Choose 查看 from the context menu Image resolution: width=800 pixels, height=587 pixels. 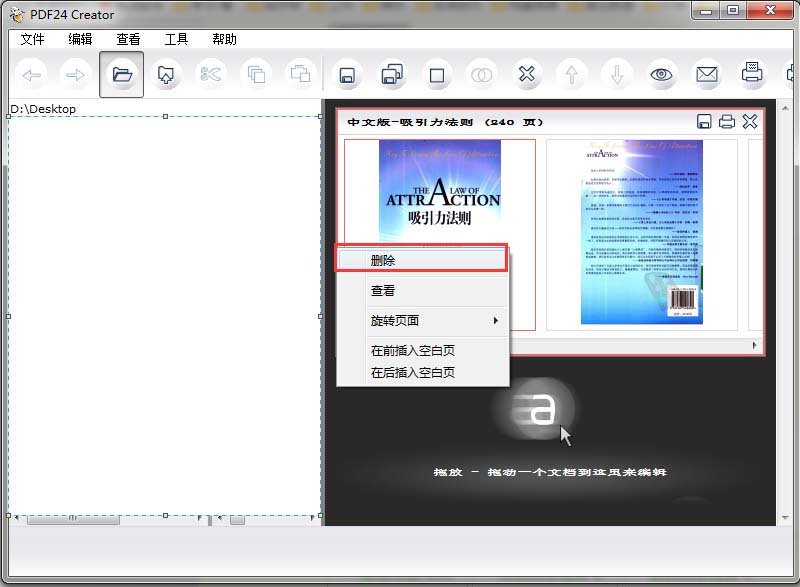point(383,291)
